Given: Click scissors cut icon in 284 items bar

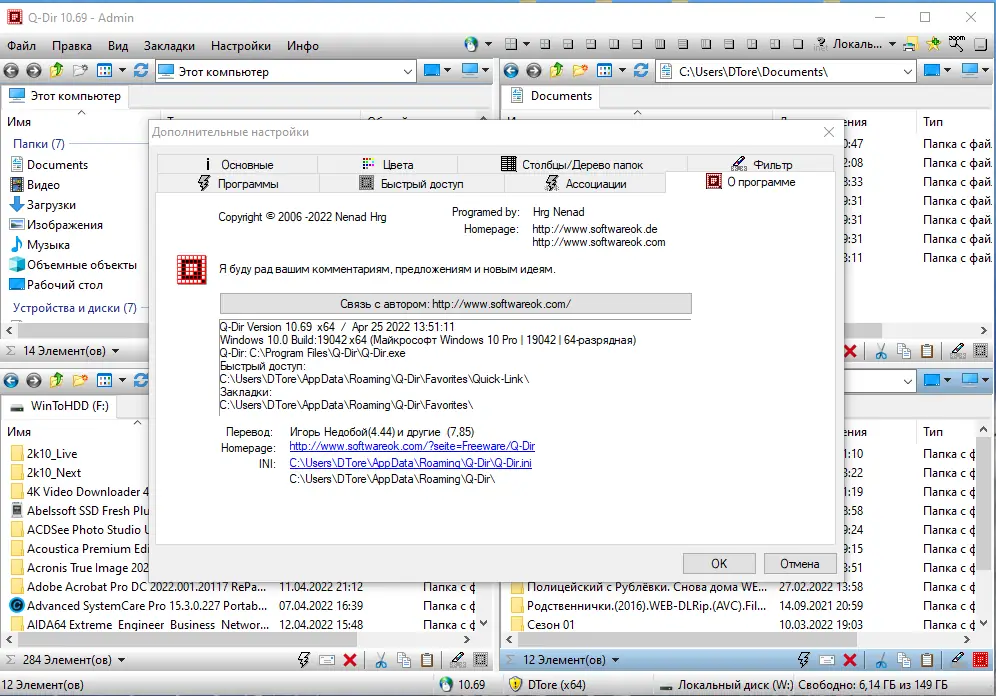Looking at the screenshot, I should tap(380, 660).
